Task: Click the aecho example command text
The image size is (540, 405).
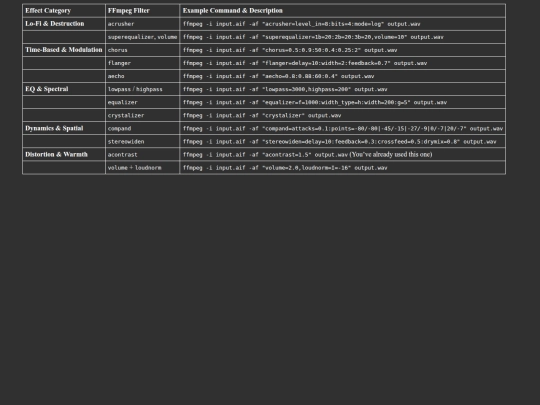Action: (278, 76)
